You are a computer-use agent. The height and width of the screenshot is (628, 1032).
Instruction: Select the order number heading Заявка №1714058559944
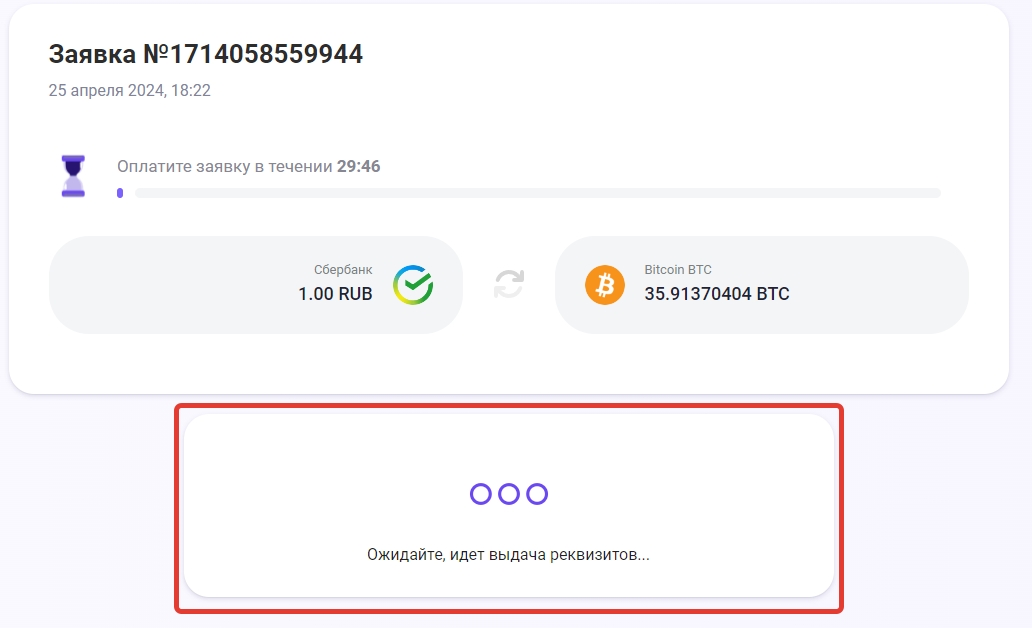pyautogui.click(x=205, y=55)
